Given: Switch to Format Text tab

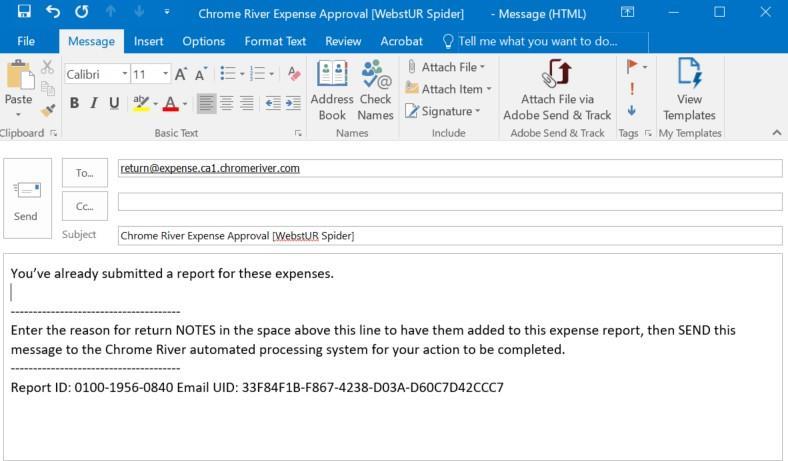Looking at the screenshot, I should 275,41.
